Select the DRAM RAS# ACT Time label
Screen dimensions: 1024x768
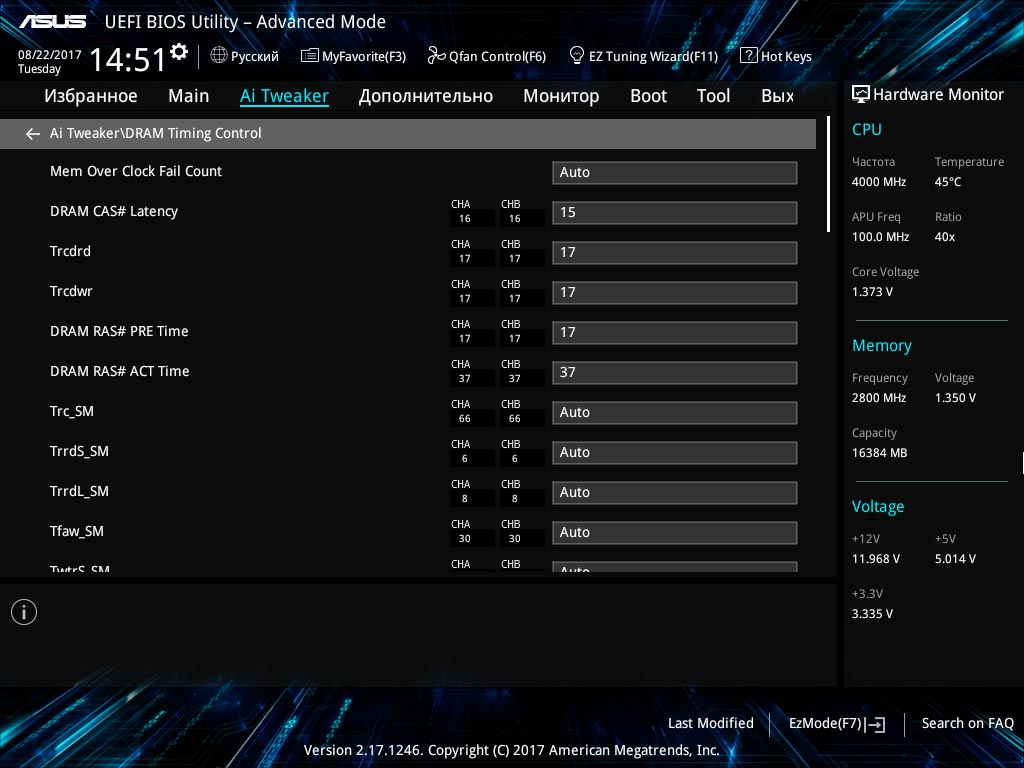click(120, 371)
